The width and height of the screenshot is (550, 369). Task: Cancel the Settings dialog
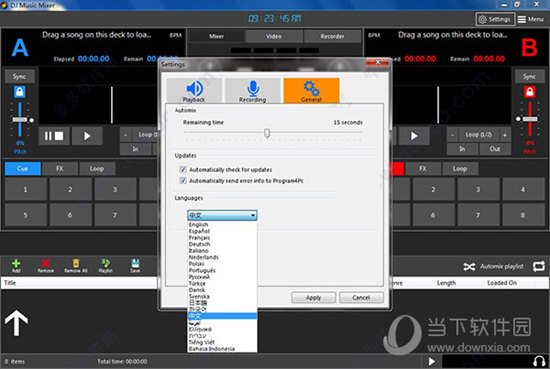point(361,297)
